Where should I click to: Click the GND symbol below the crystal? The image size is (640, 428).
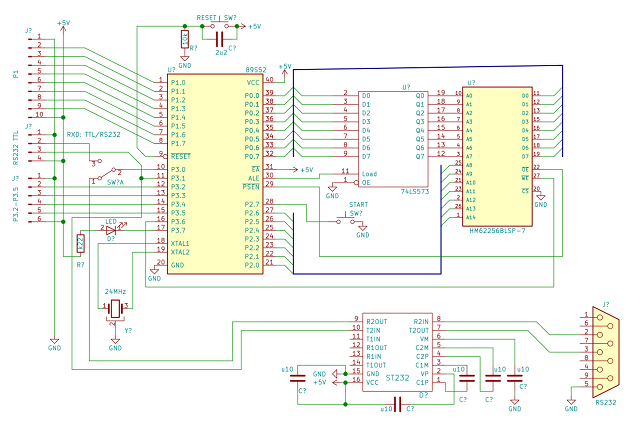(115, 342)
